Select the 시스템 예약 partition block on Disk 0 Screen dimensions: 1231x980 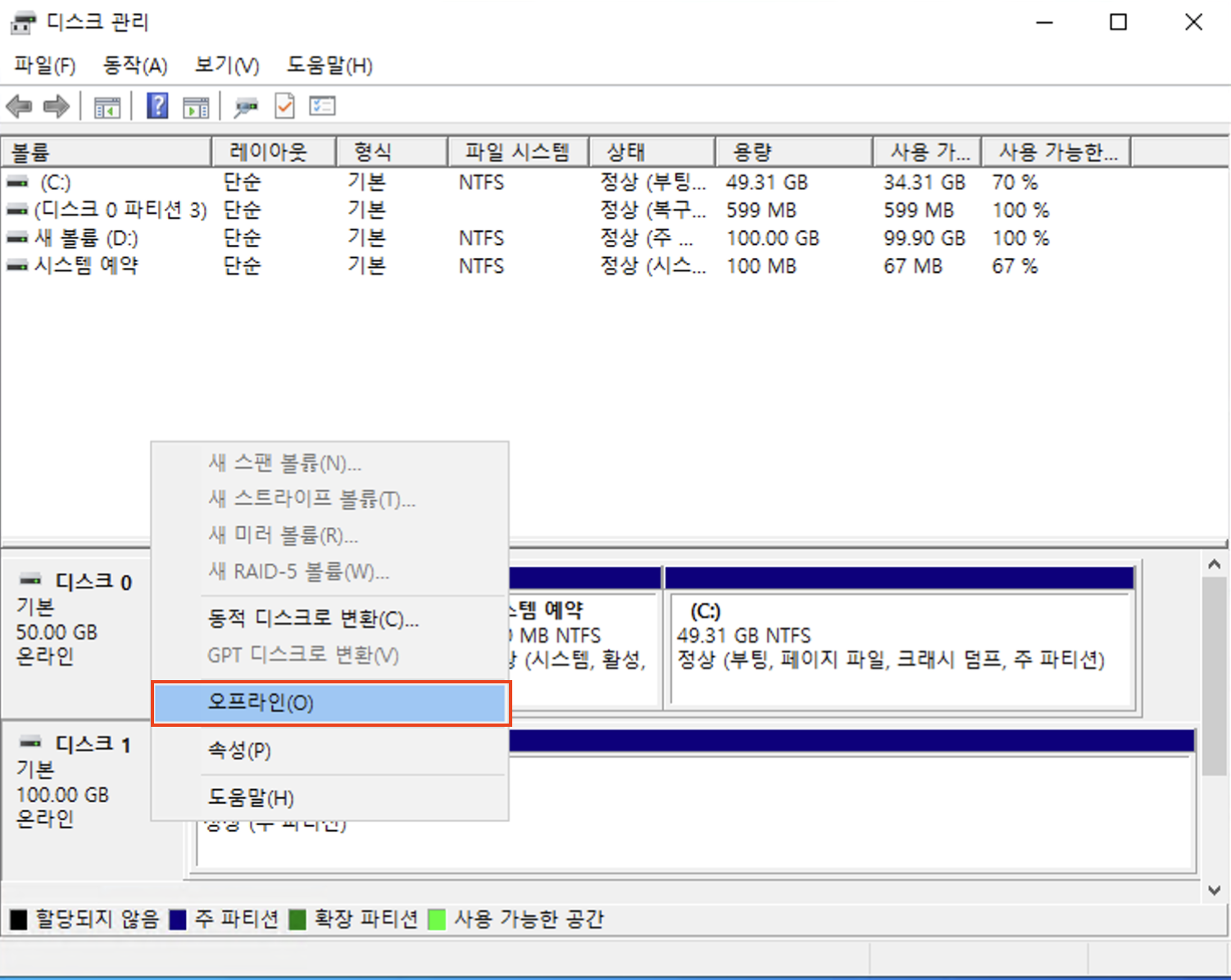(584, 637)
